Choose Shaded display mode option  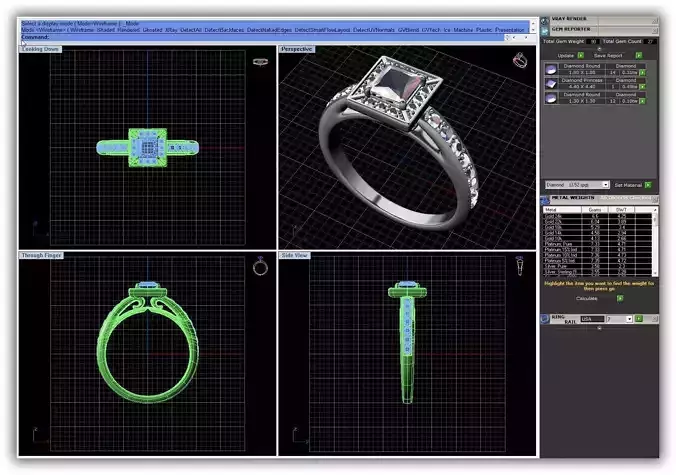click(106, 30)
